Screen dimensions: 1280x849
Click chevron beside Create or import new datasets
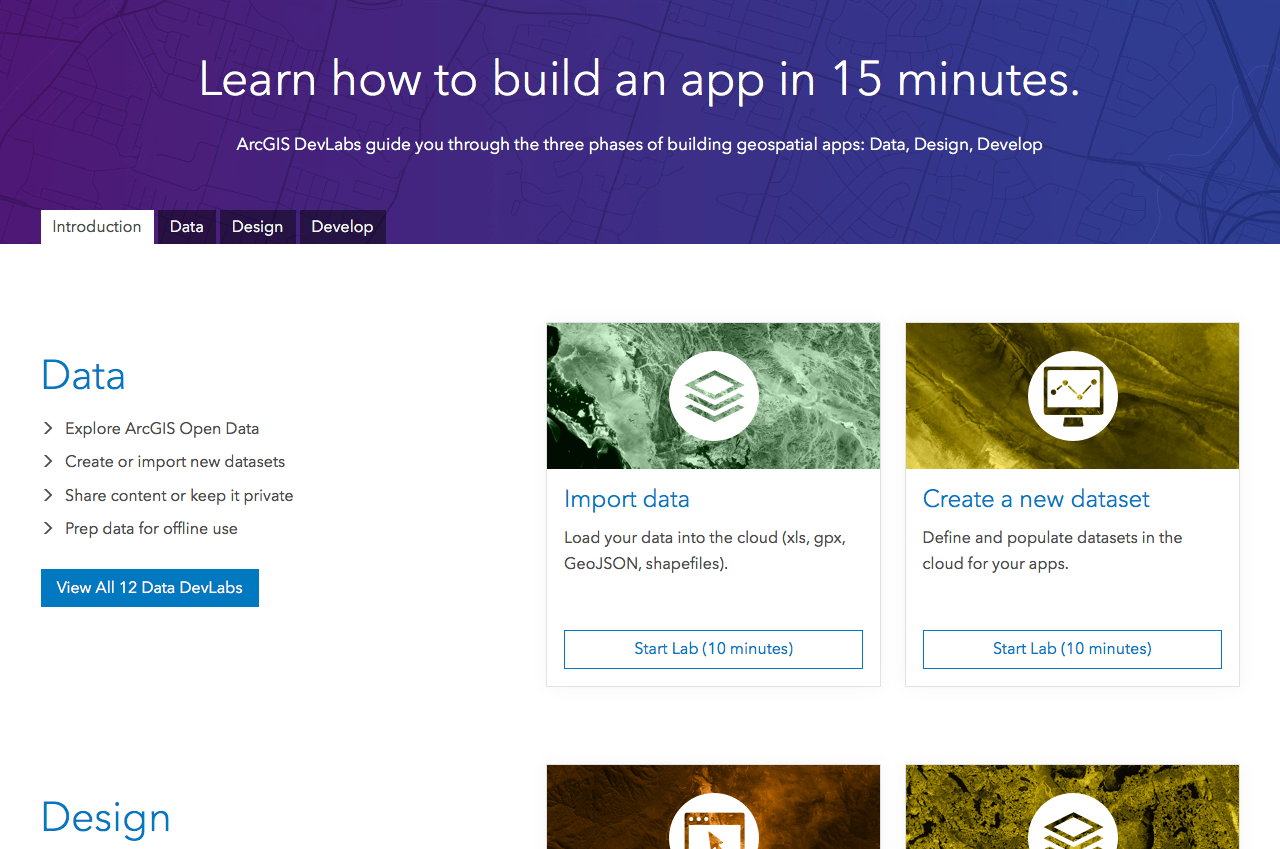click(x=48, y=461)
